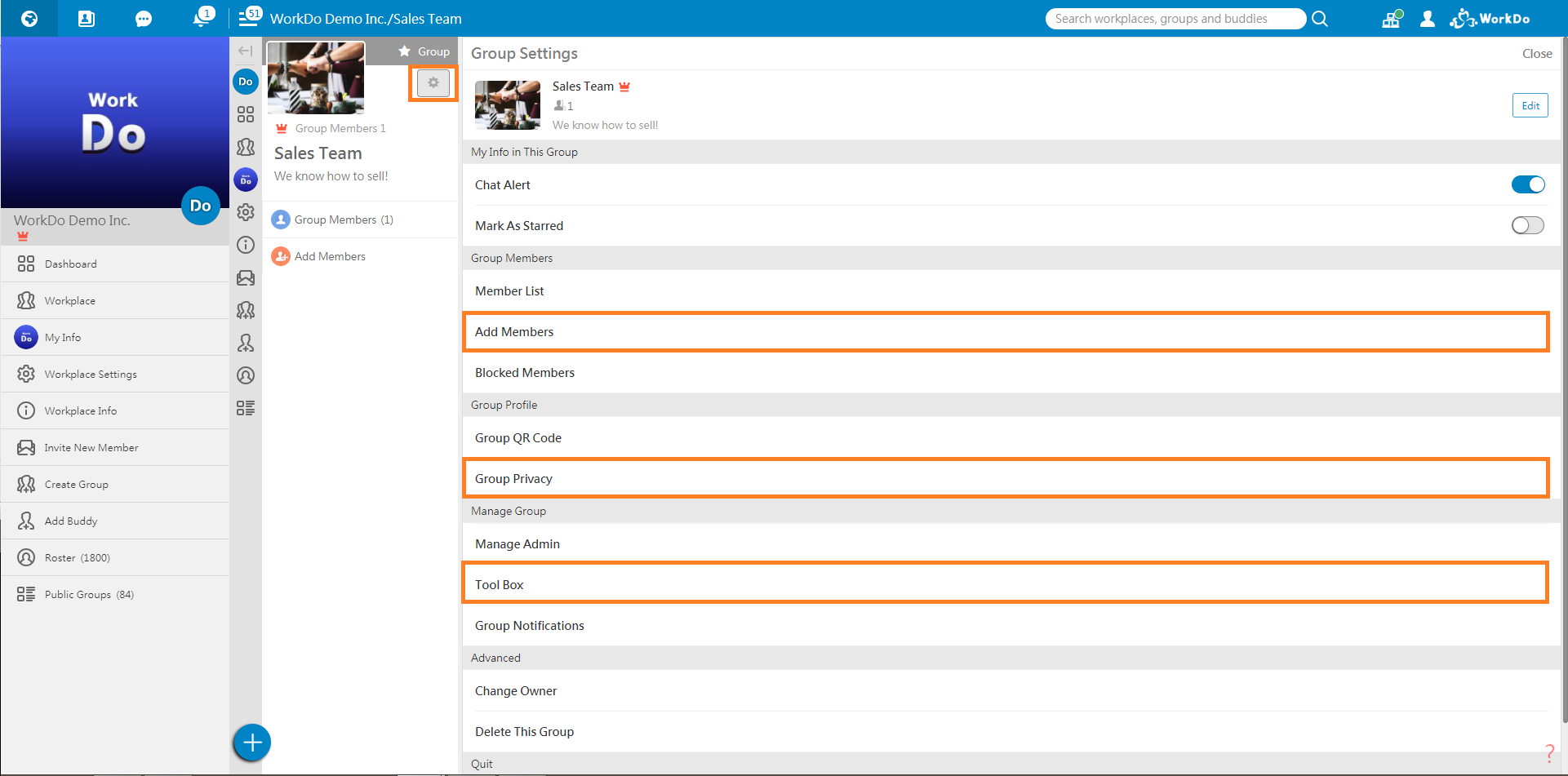Open the globe icon in top bar
This screenshot has height=776, width=1568.
(29, 19)
